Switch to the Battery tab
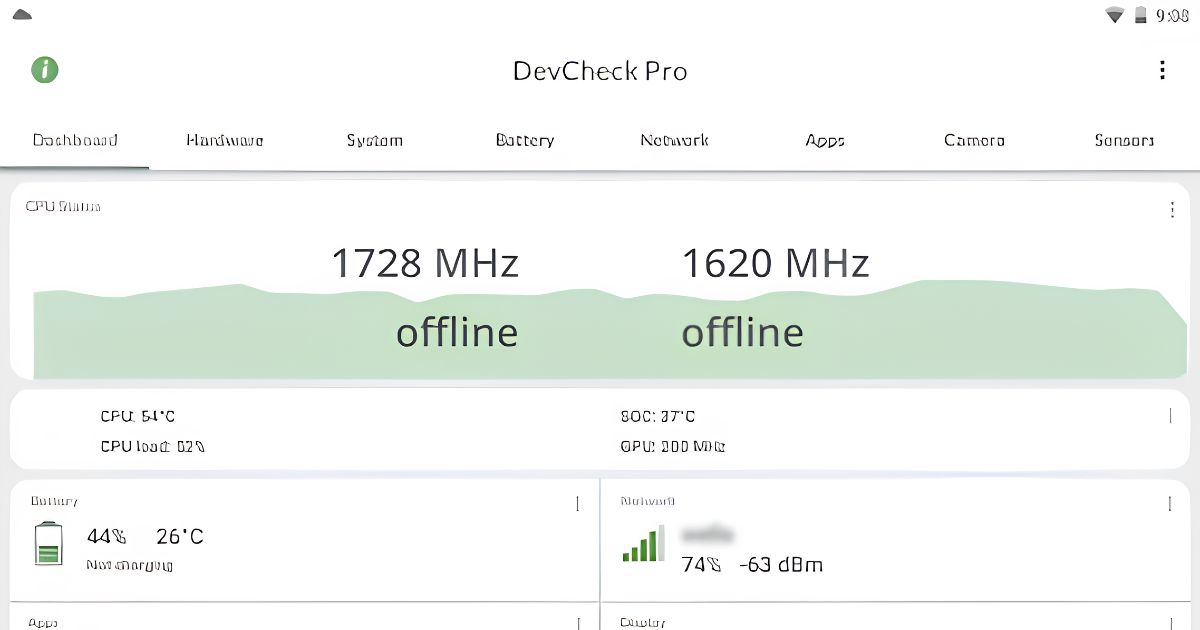This screenshot has height=630, width=1200. pos(525,140)
